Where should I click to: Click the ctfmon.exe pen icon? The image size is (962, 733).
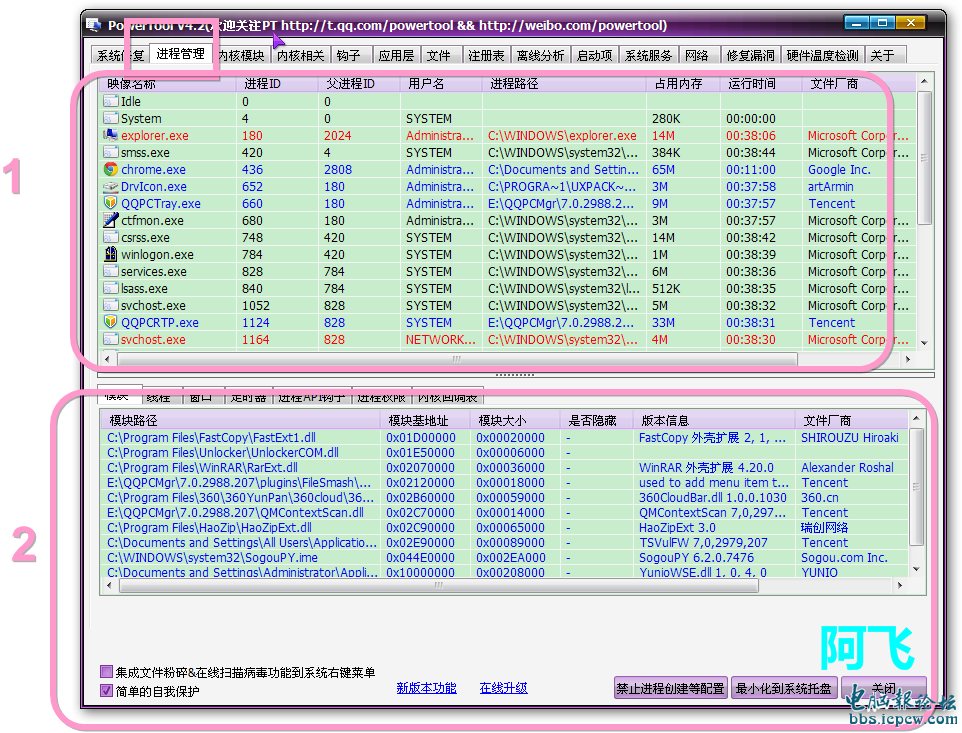[110, 220]
